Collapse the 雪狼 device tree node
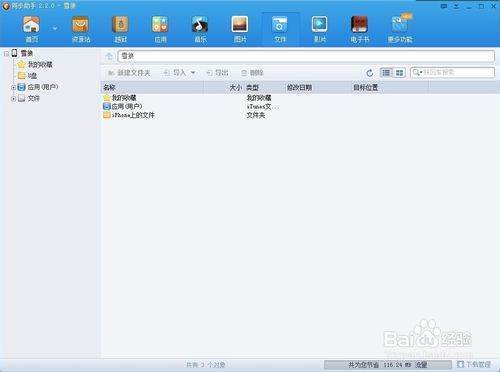The width and height of the screenshot is (500, 372). point(6,53)
